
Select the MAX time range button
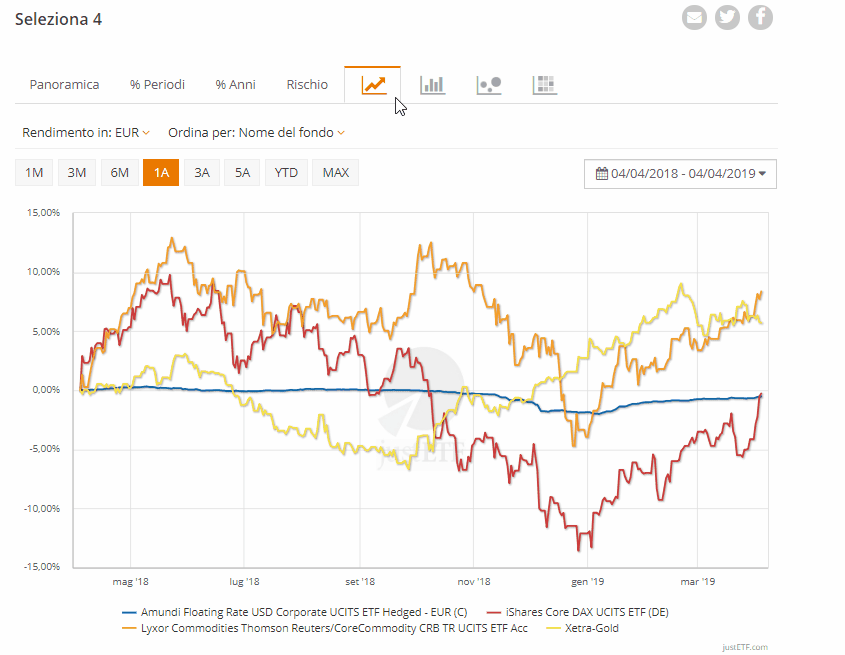pos(335,173)
